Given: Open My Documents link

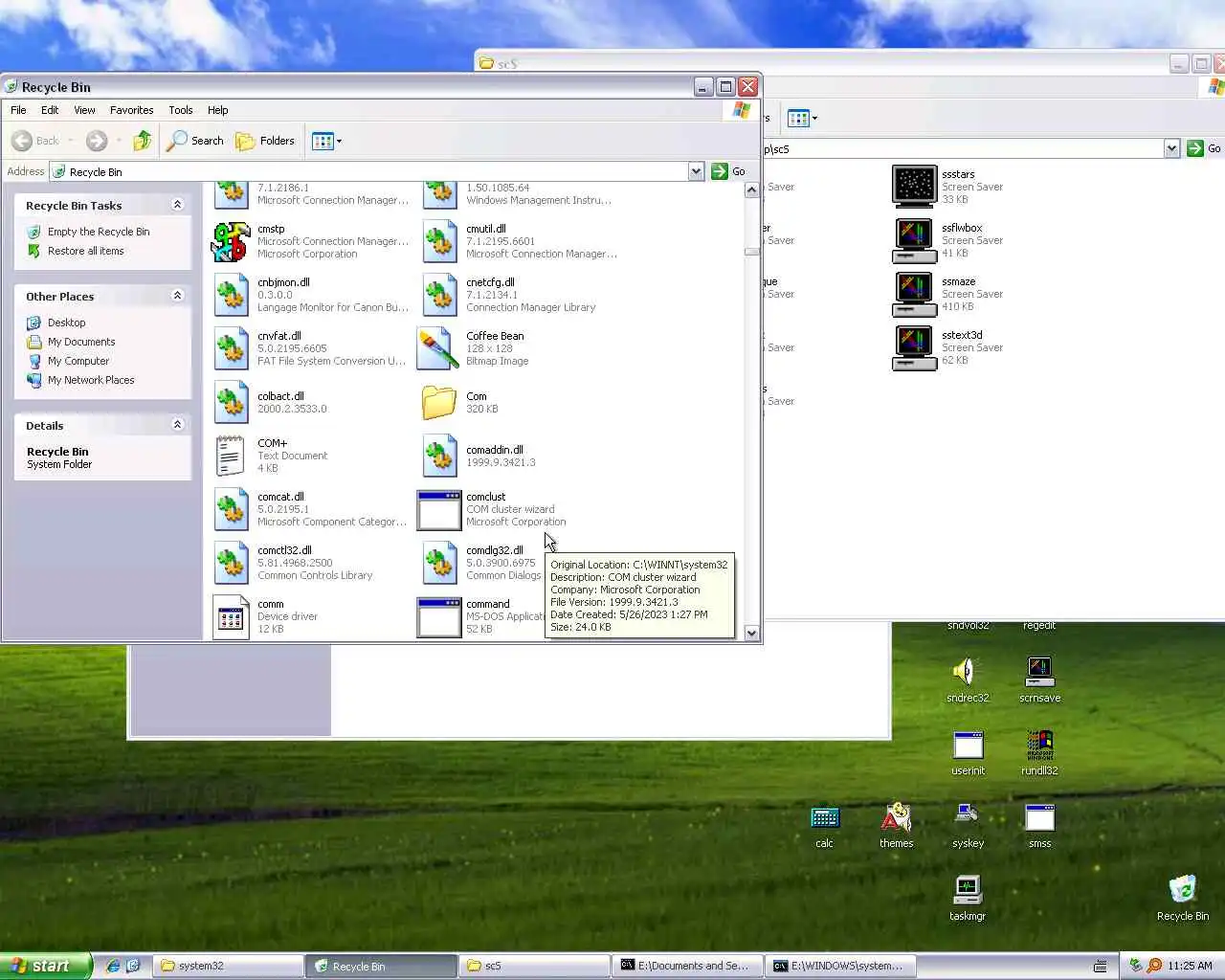Looking at the screenshot, I should coord(81,342).
